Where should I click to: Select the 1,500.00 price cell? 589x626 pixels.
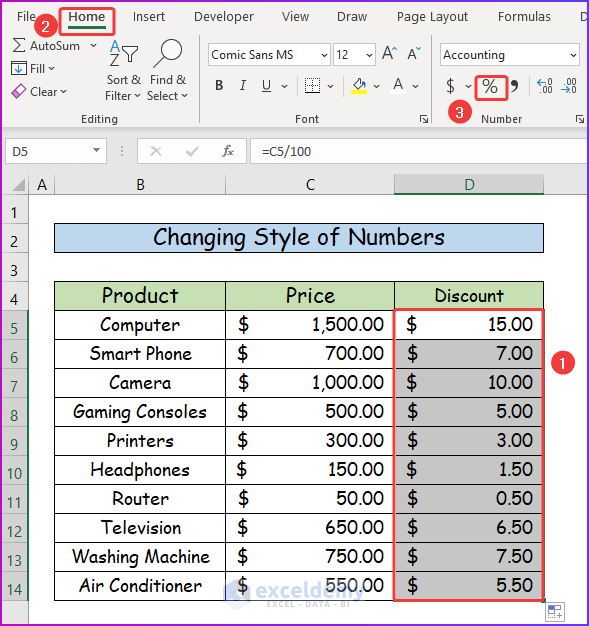(310, 325)
